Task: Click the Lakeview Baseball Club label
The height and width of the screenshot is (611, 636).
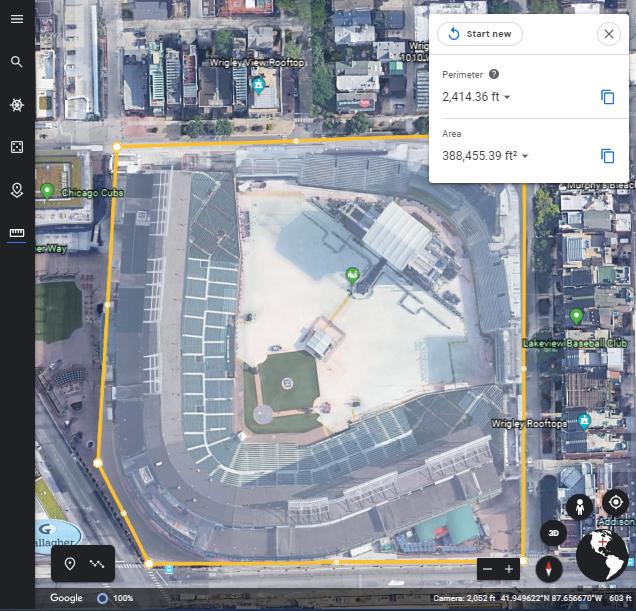Action: [x=575, y=344]
